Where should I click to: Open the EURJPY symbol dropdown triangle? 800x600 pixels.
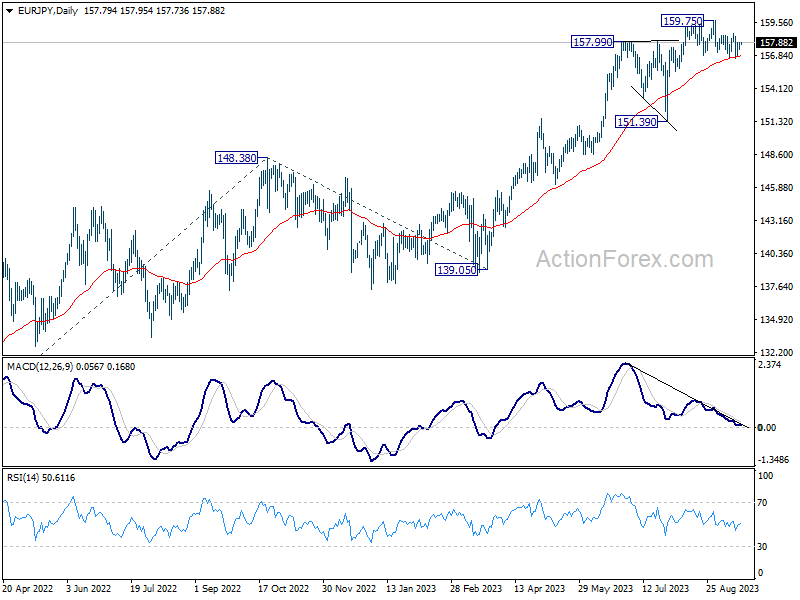[x=10, y=11]
